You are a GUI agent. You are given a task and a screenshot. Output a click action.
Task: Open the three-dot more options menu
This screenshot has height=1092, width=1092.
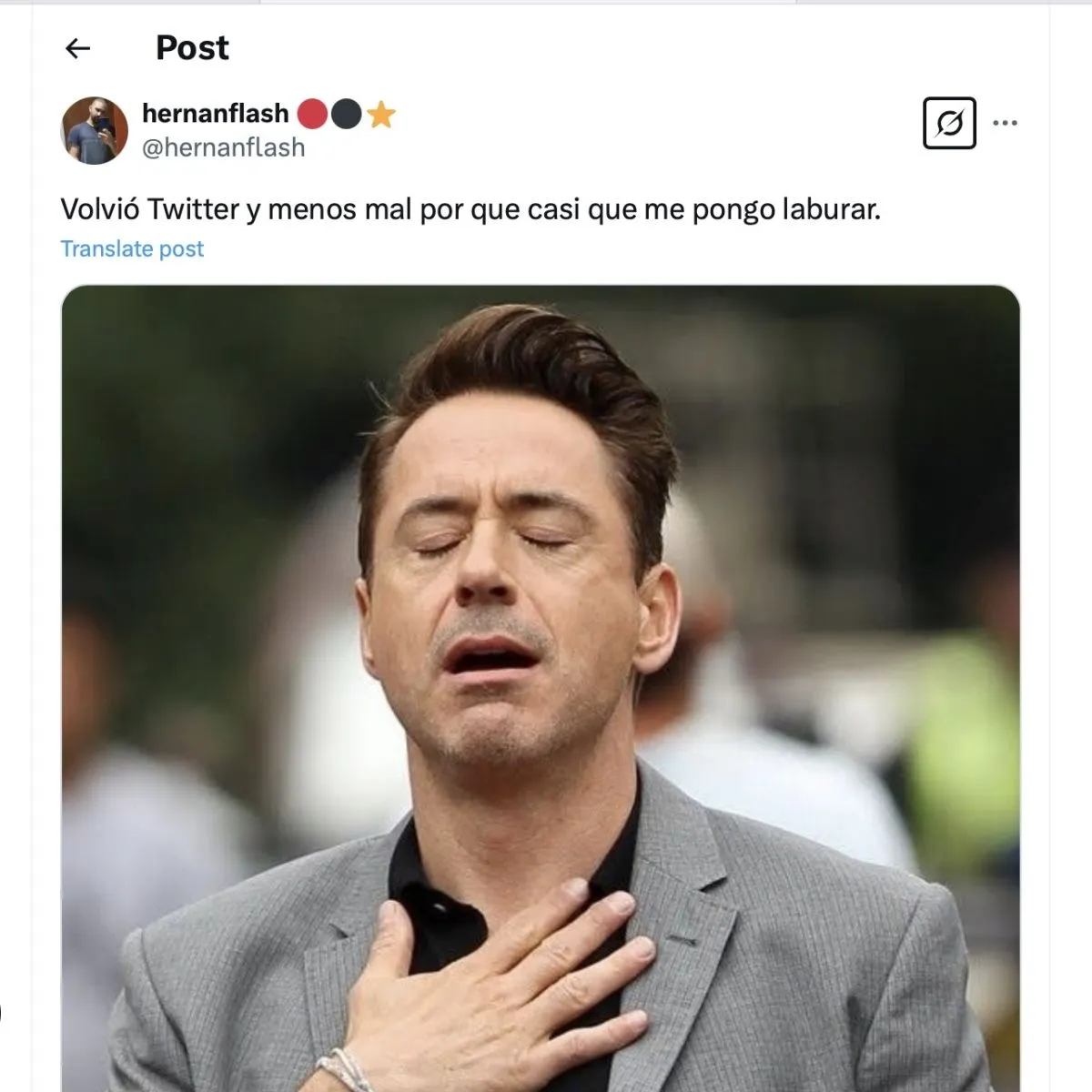1005,123
